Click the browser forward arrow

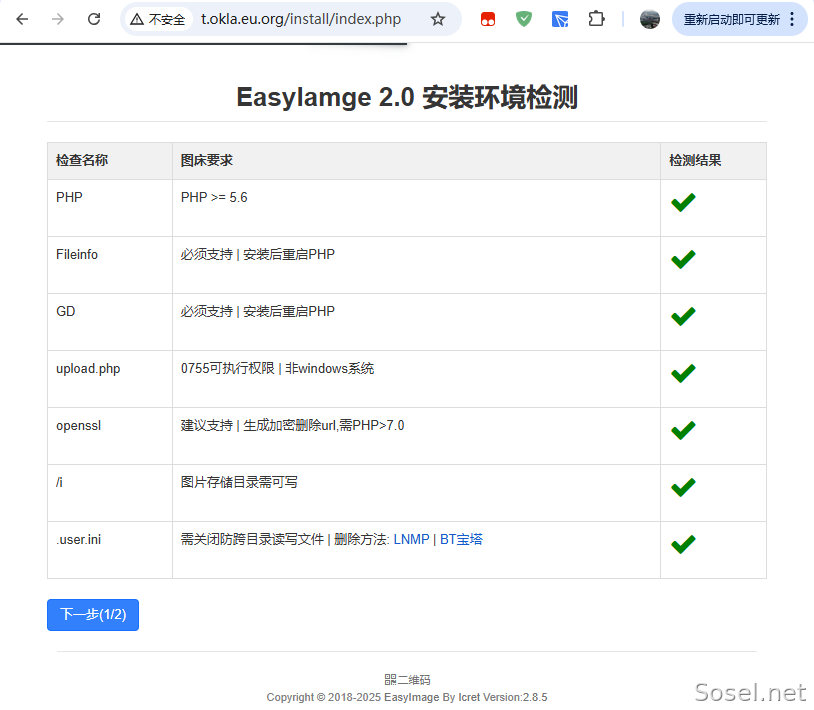point(58,19)
